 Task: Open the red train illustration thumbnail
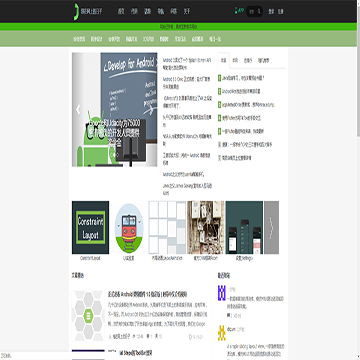129,227
